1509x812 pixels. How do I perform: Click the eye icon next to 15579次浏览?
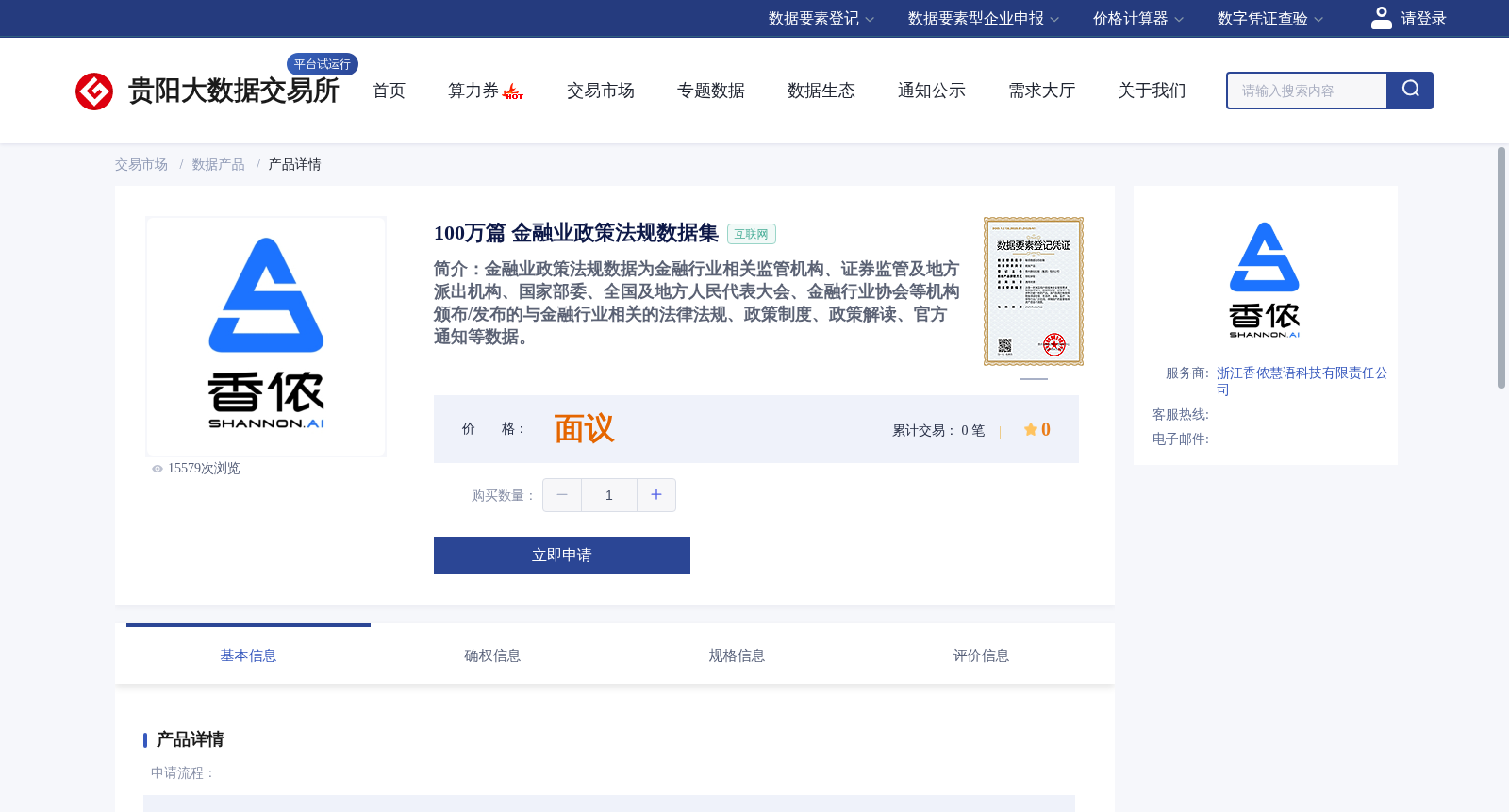[x=158, y=469]
